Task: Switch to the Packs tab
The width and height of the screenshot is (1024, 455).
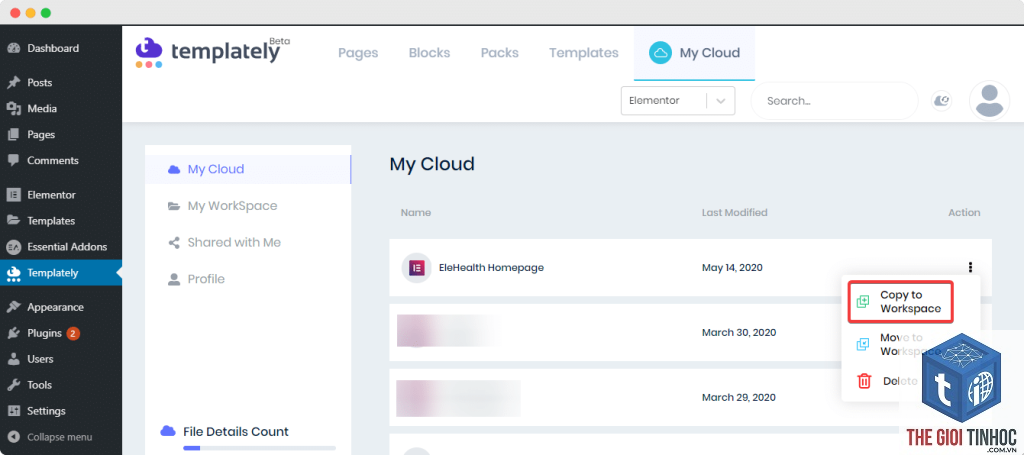Action: pos(500,53)
